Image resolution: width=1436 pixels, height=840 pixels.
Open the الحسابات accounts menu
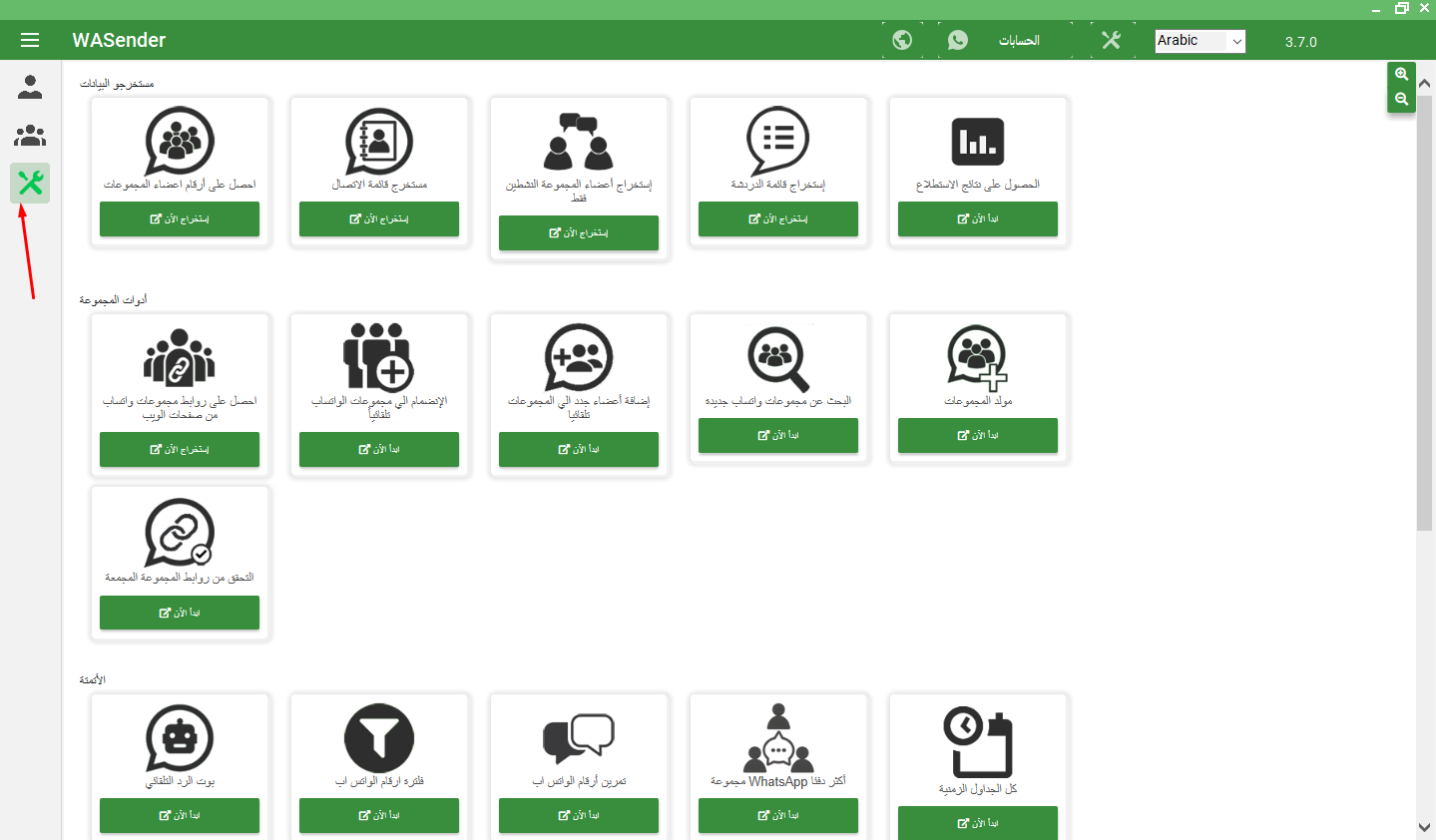point(1019,40)
